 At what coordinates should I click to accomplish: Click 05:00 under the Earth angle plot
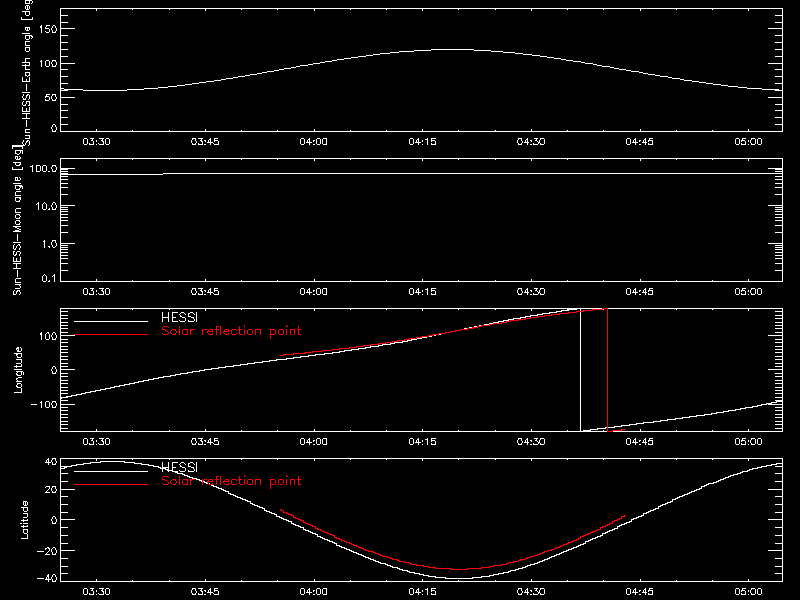click(748, 142)
